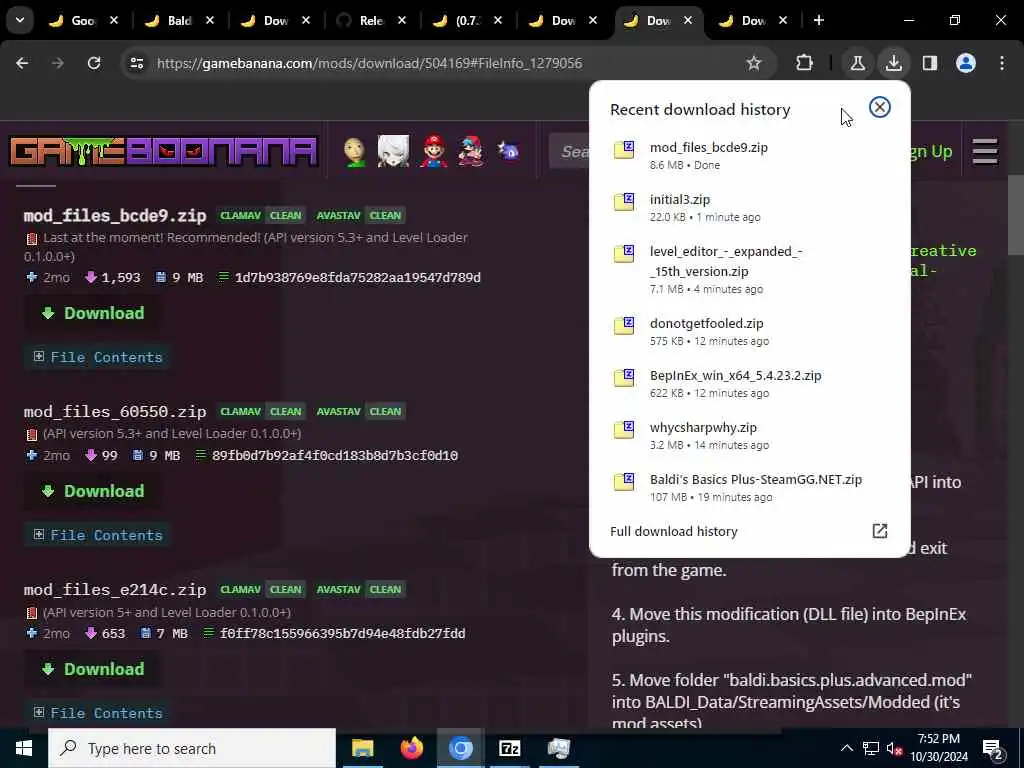This screenshot has height=768, width=1024.
Task: Open the Mario game icon
Action: point(433,152)
